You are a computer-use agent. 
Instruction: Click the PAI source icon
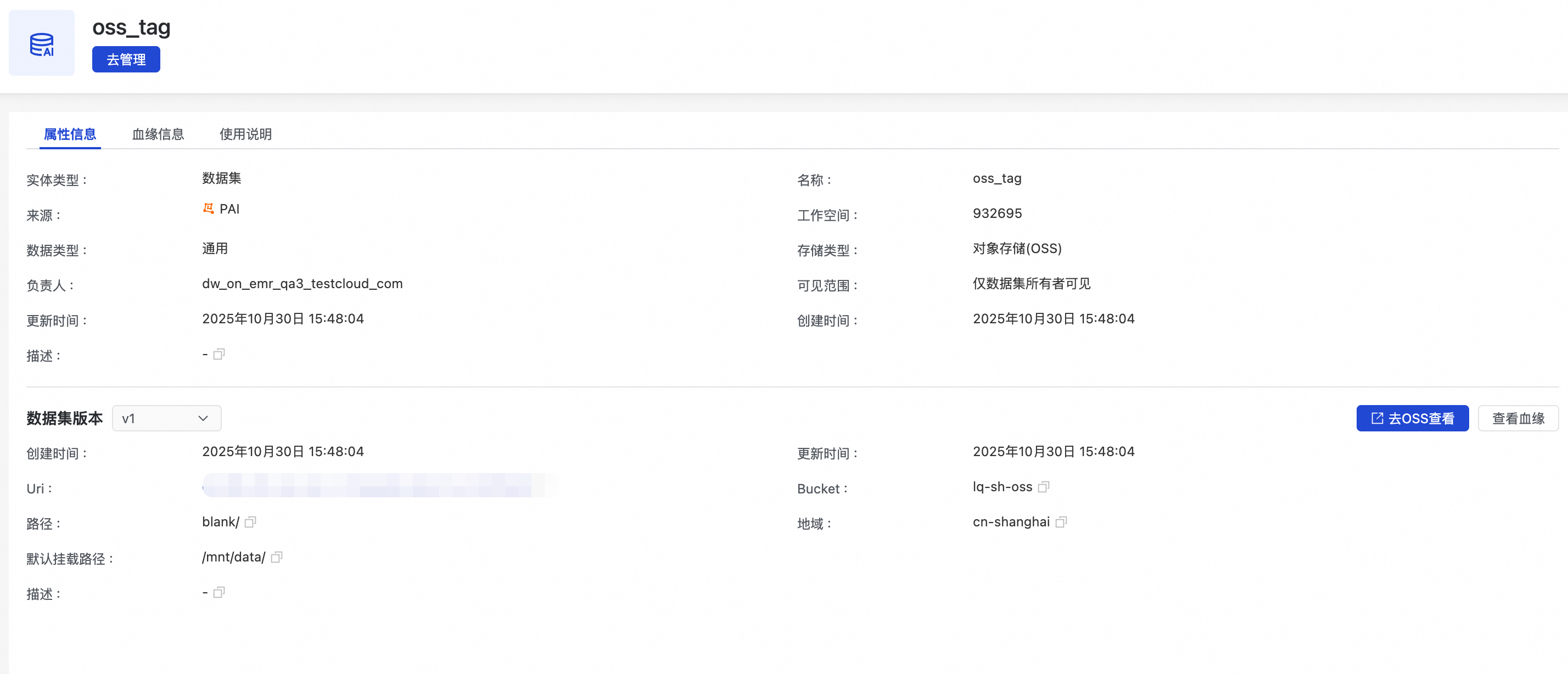point(208,209)
